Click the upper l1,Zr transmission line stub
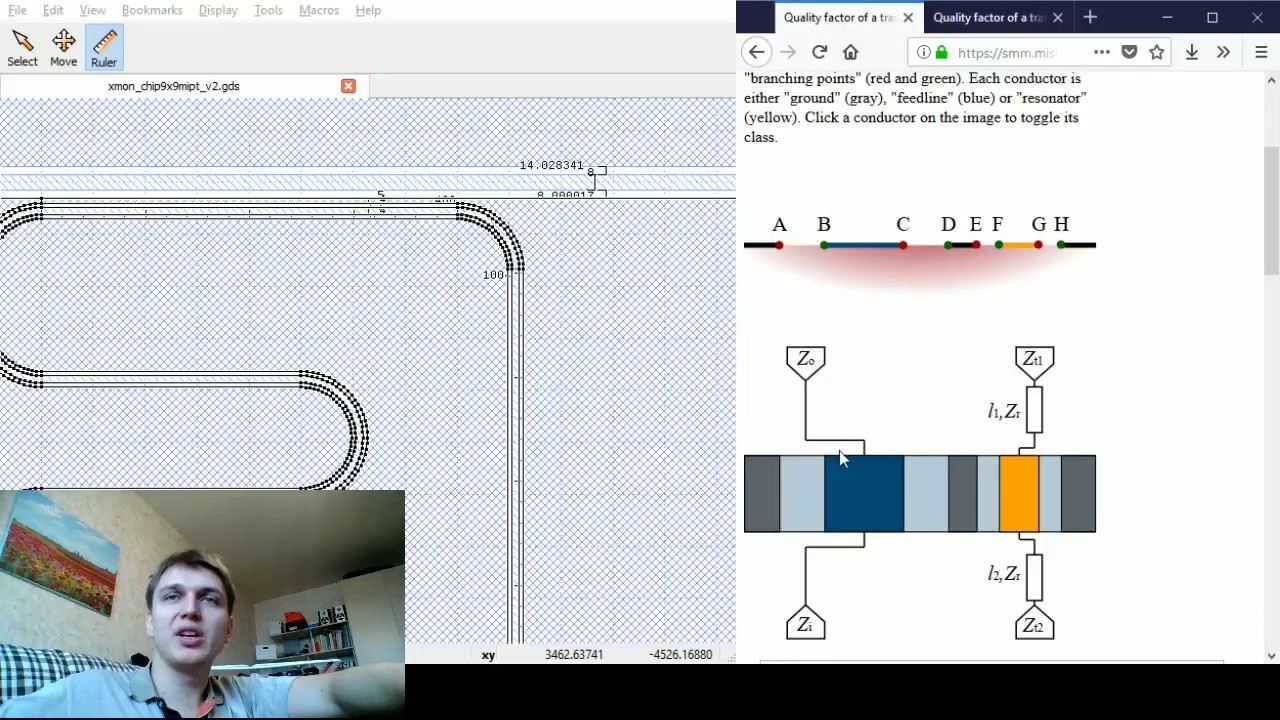The image size is (1280, 720). point(1034,410)
